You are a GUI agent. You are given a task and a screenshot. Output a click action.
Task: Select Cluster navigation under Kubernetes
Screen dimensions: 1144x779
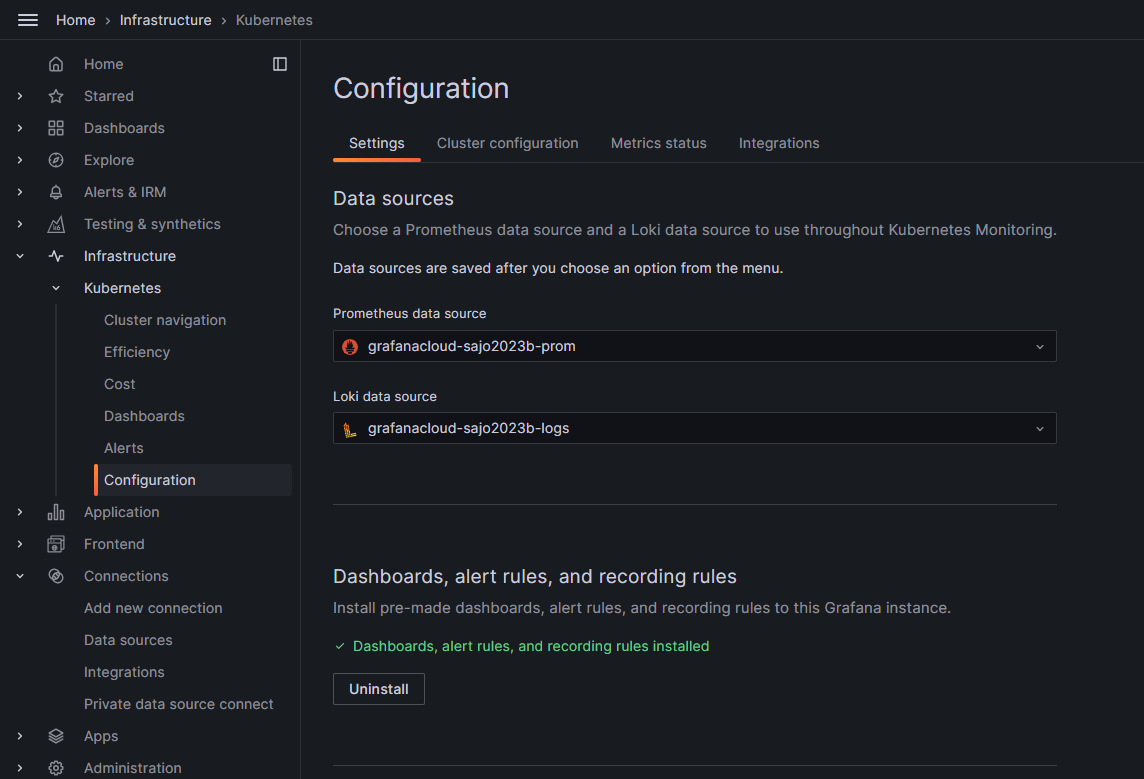(164, 319)
